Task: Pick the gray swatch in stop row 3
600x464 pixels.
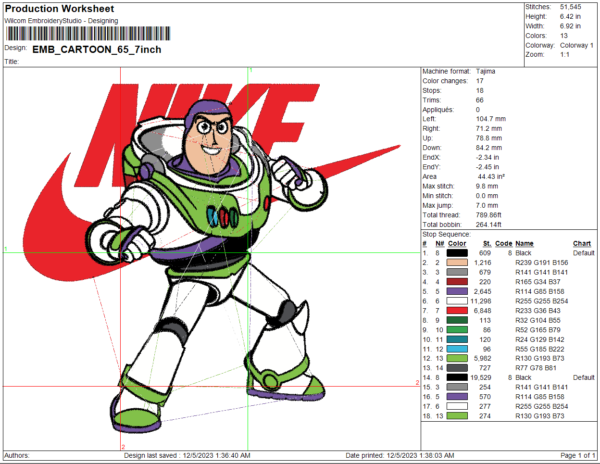Action: [x=457, y=272]
